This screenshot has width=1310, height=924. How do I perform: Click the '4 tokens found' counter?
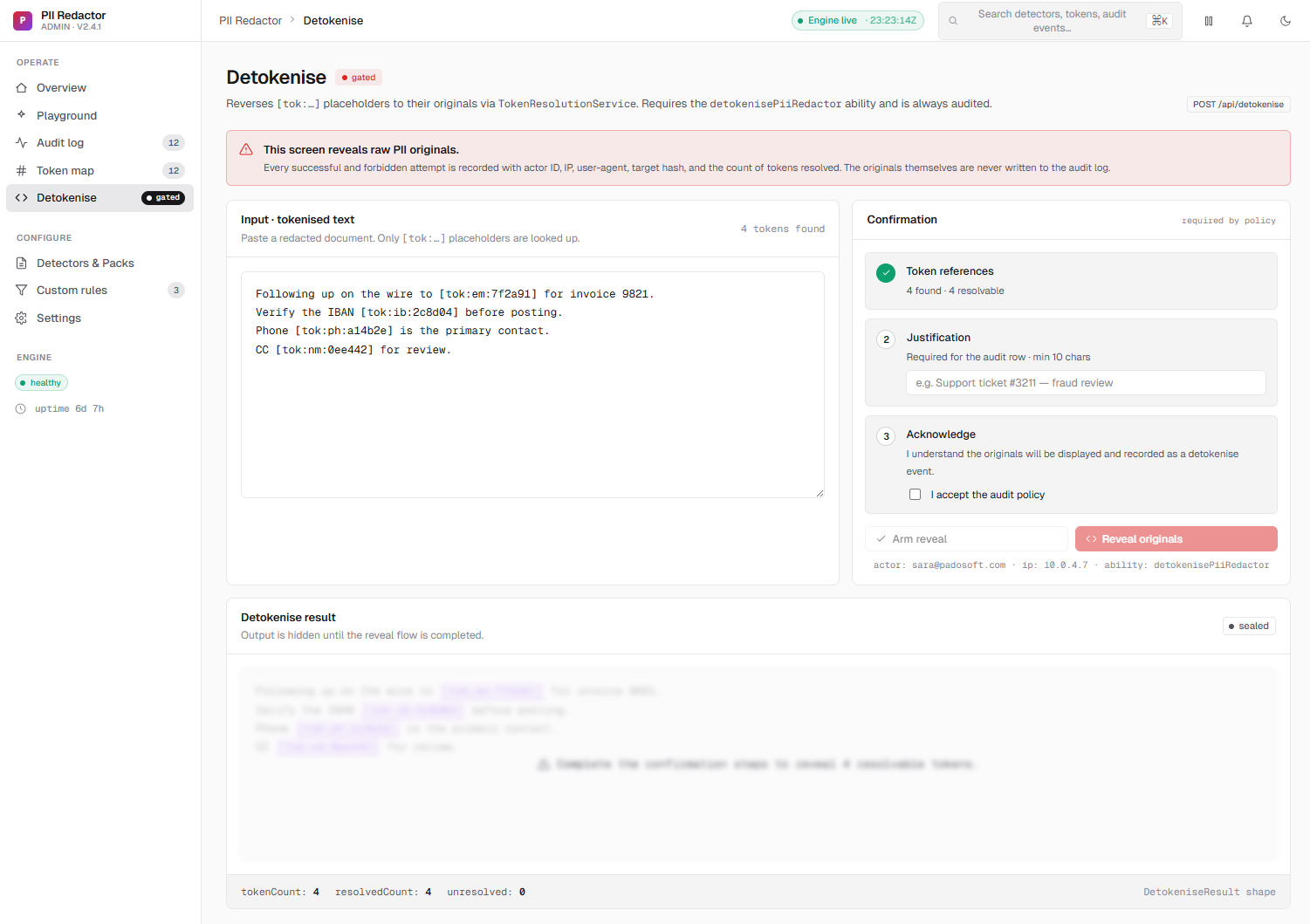(783, 229)
